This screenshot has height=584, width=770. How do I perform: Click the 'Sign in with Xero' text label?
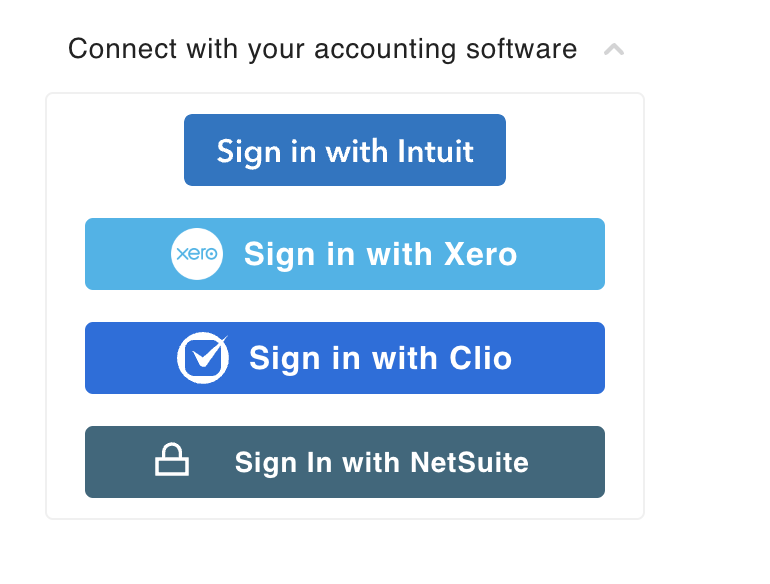tap(380, 254)
